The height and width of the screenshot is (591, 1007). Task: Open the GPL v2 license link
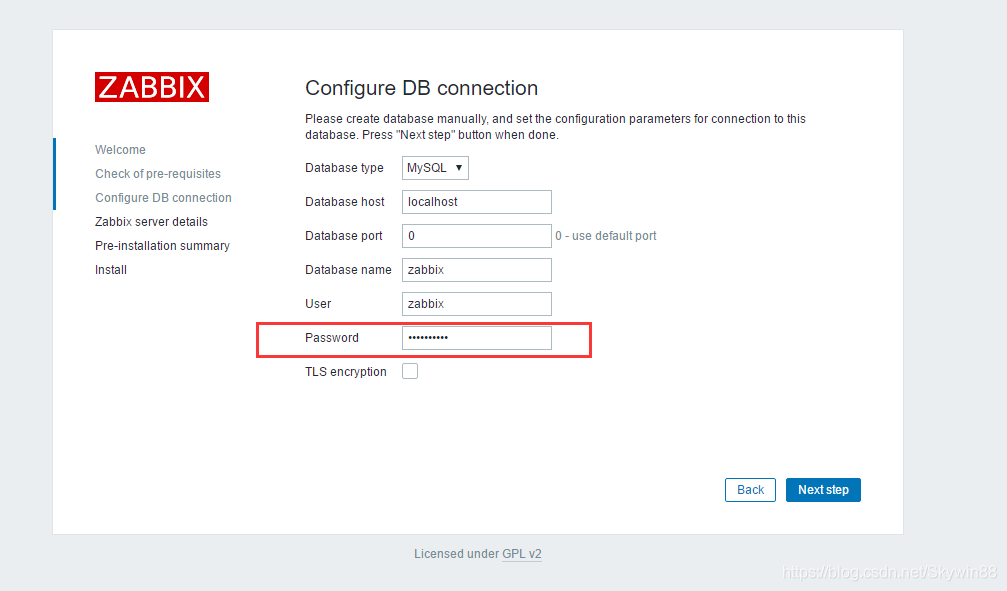point(521,554)
